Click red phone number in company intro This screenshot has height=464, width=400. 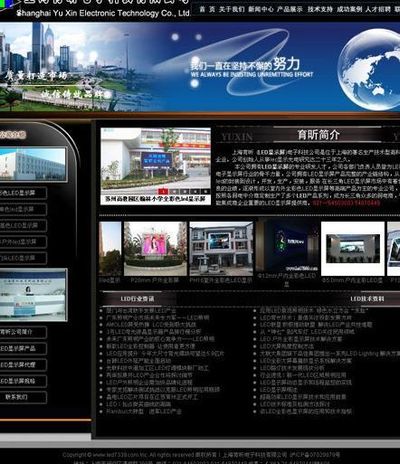pyautogui.click(x=346, y=203)
